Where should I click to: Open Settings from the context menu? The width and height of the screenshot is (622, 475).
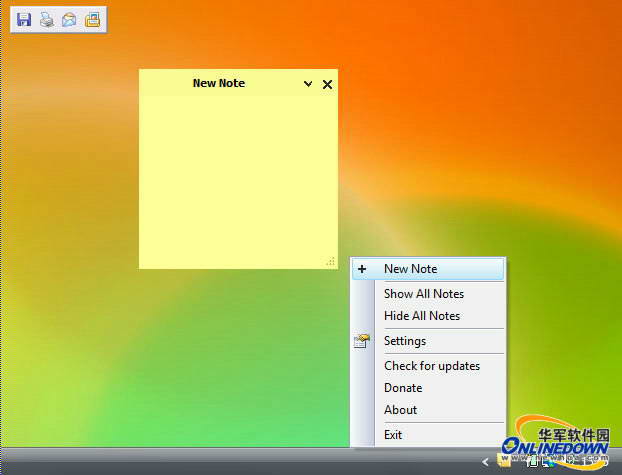428,341
